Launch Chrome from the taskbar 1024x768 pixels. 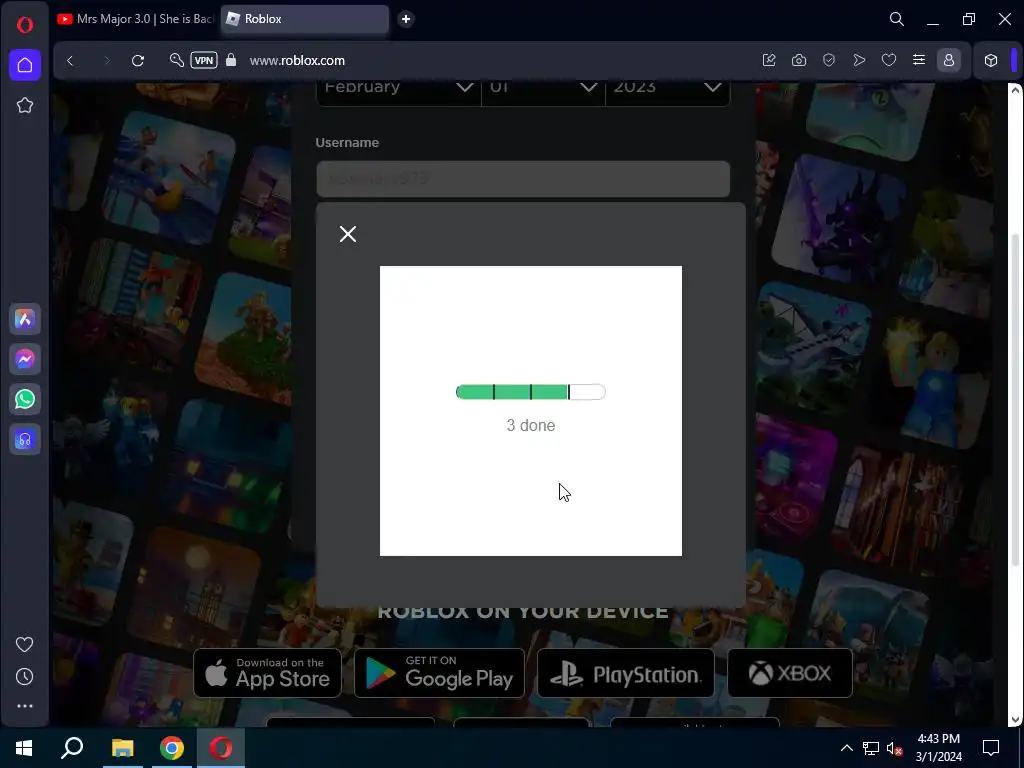(172, 748)
